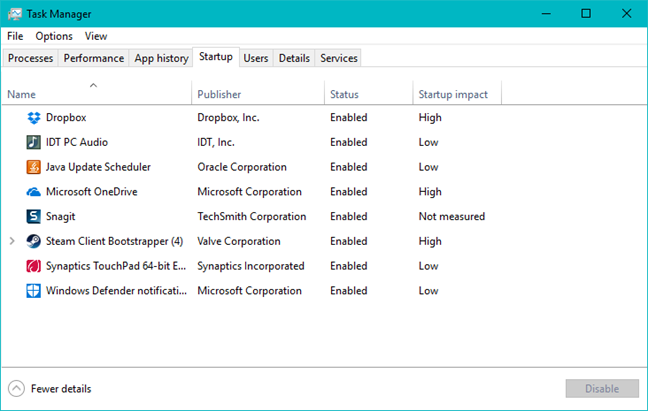
Task: Maximize the Task Manager window
Action: point(586,14)
